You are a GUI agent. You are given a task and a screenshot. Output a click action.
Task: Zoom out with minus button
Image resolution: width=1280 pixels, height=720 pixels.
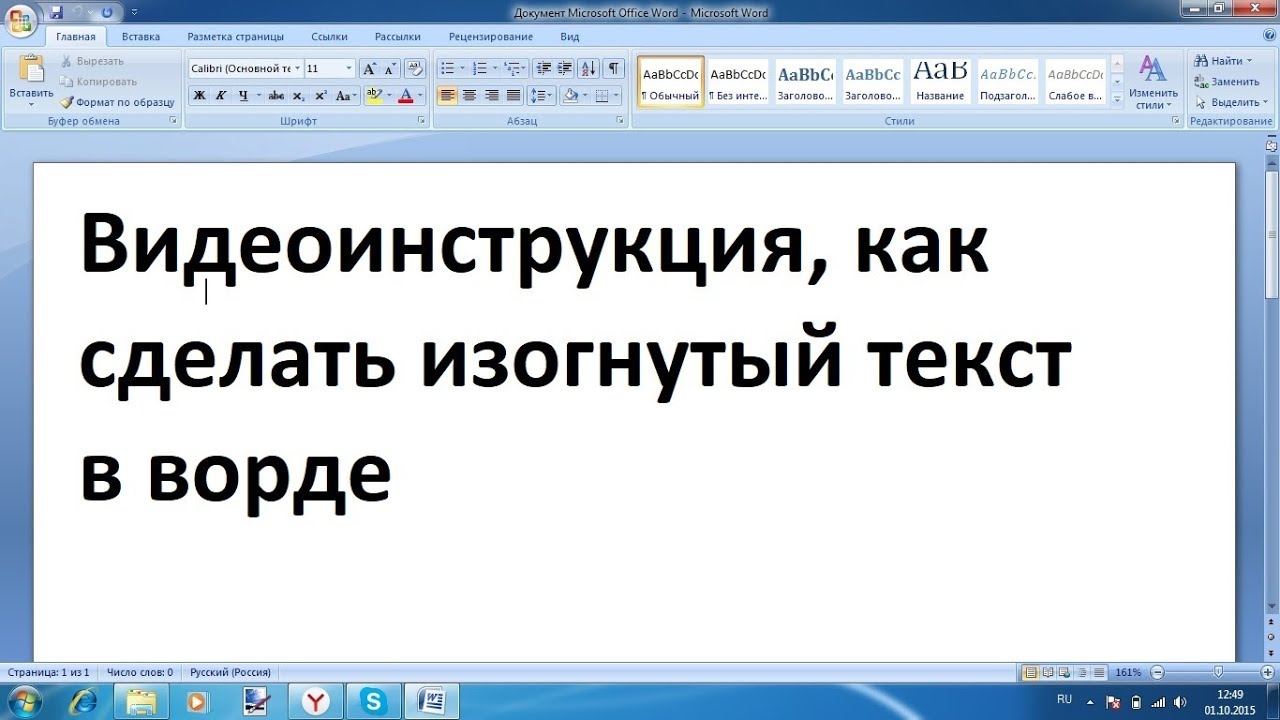[x=1158, y=673]
